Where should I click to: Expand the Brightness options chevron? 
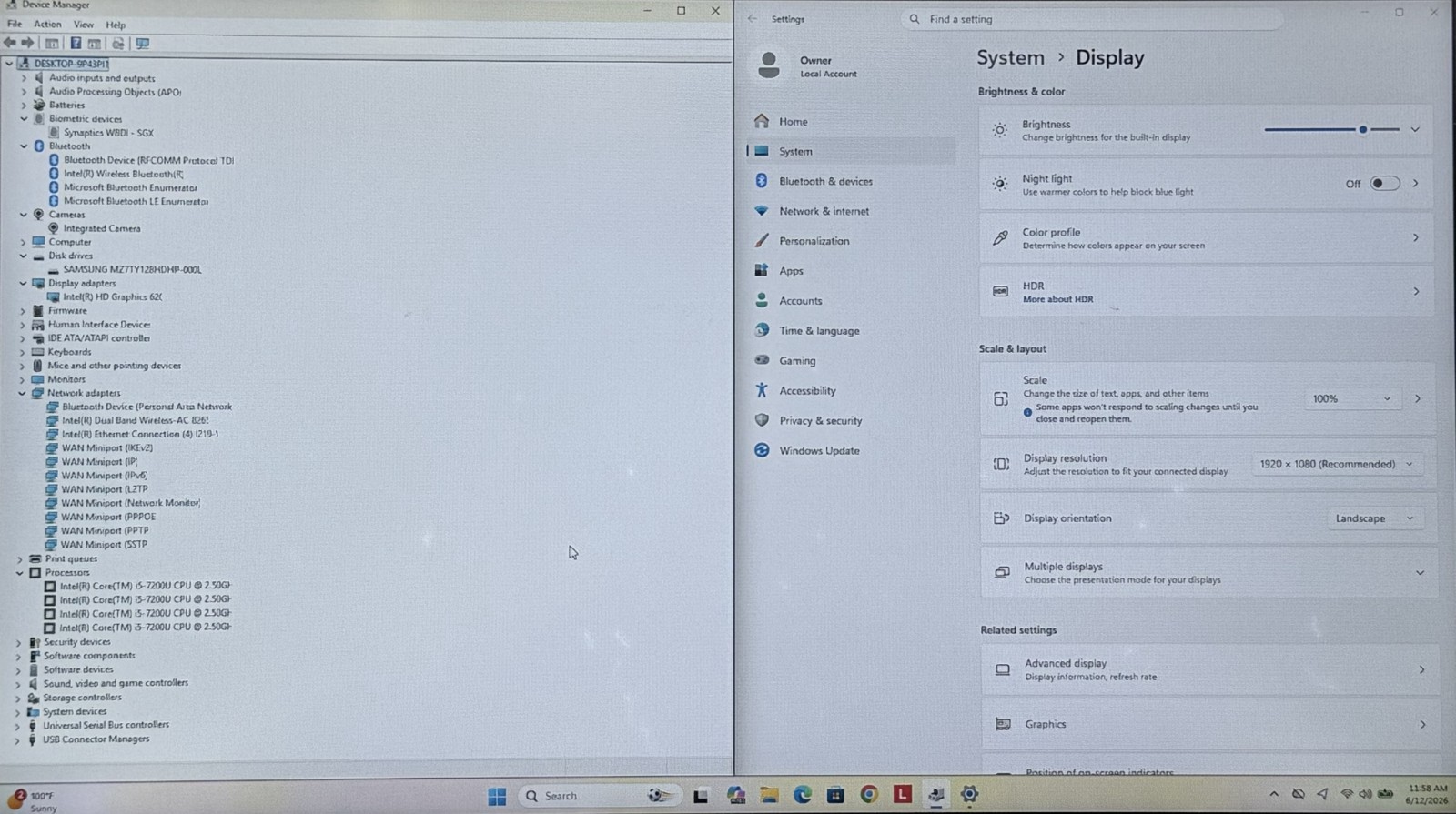click(x=1415, y=130)
